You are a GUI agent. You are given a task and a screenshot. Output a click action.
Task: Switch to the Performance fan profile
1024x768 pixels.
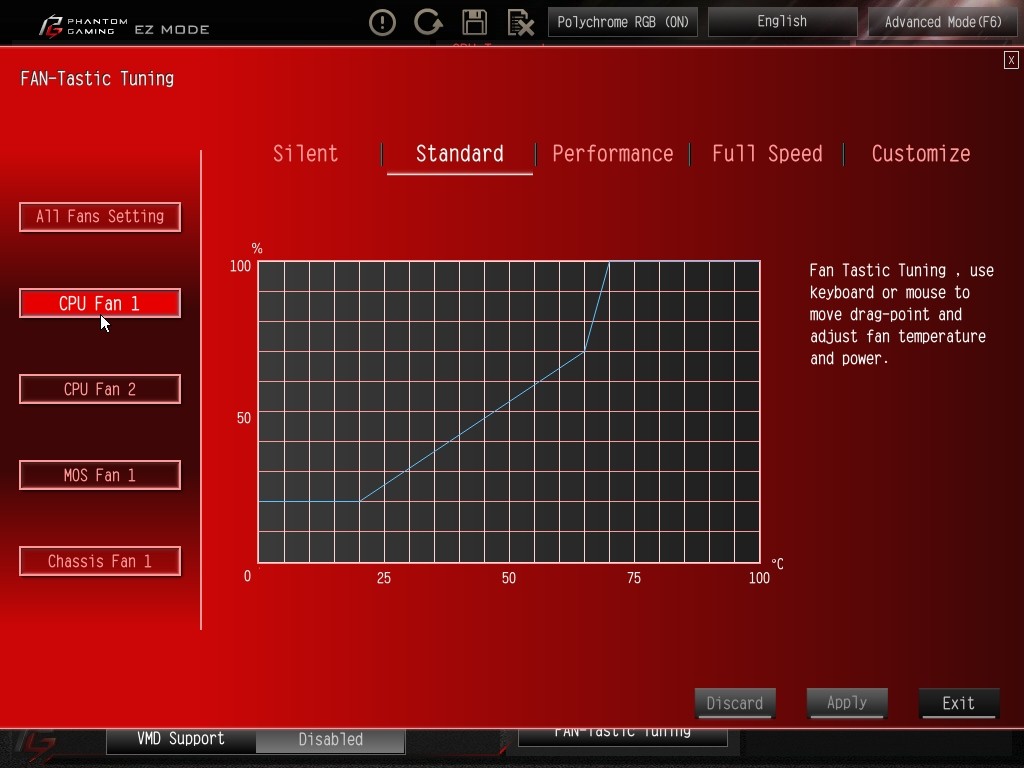pos(612,154)
